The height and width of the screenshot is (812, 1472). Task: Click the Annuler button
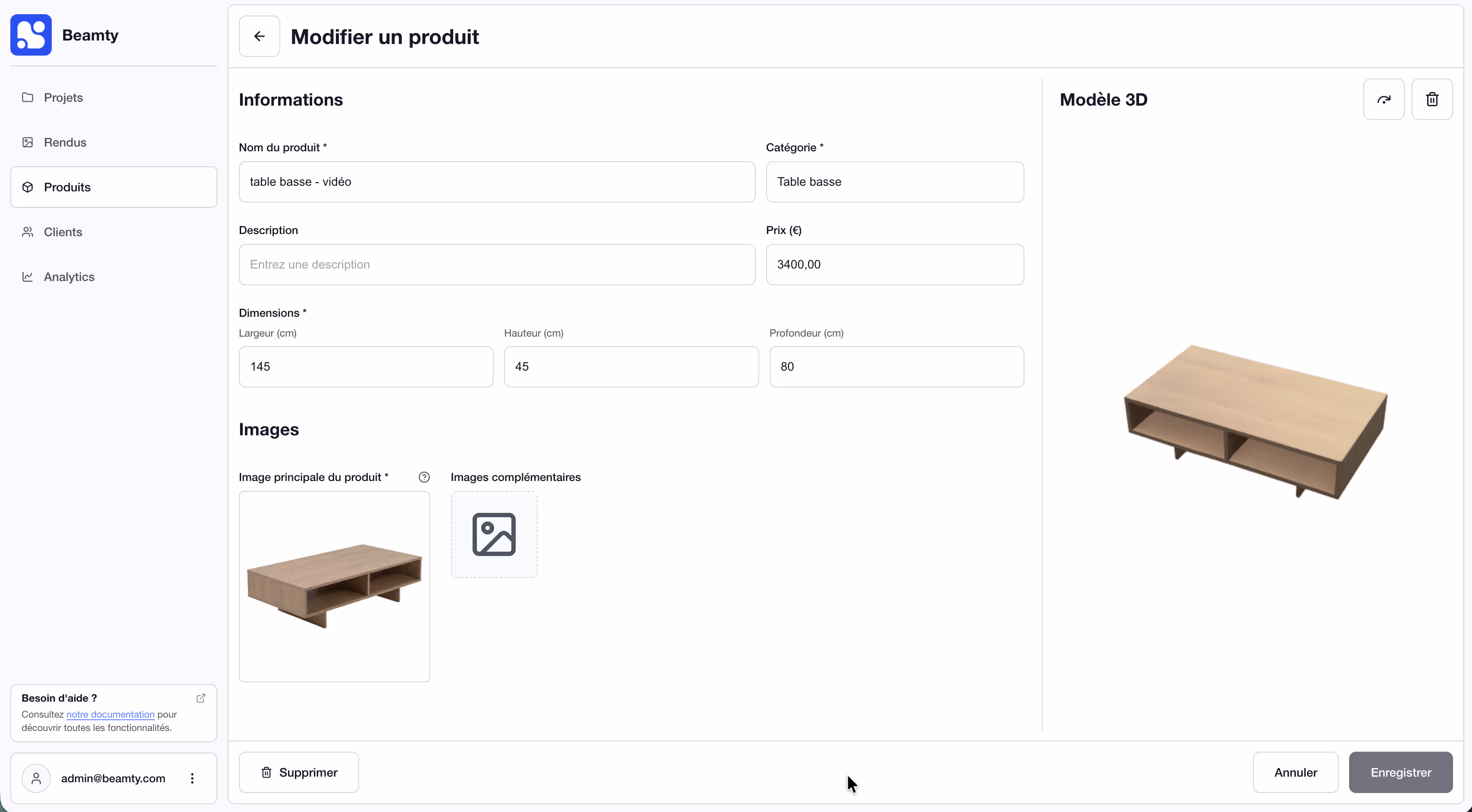[1295, 772]
